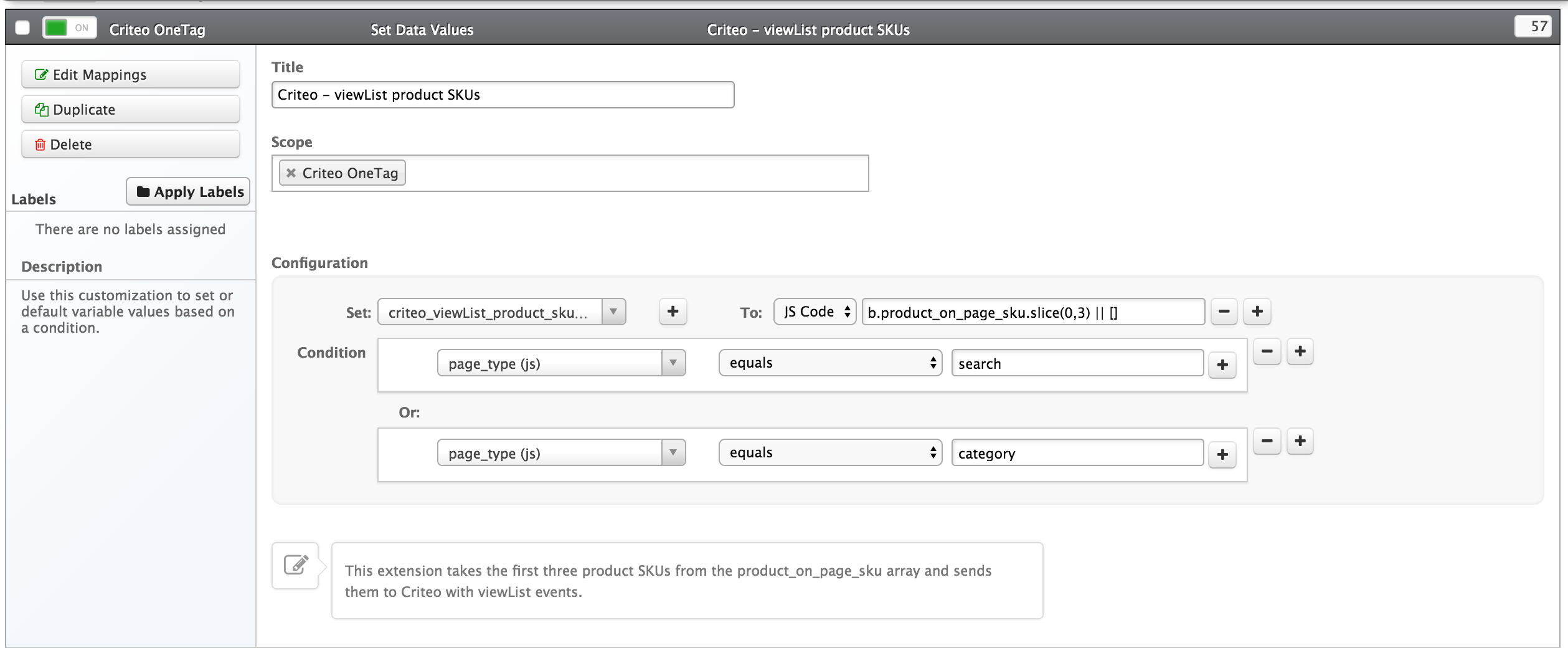1568x653 pixels.
Task: Duplicate this extension
Action: (131, 110)
